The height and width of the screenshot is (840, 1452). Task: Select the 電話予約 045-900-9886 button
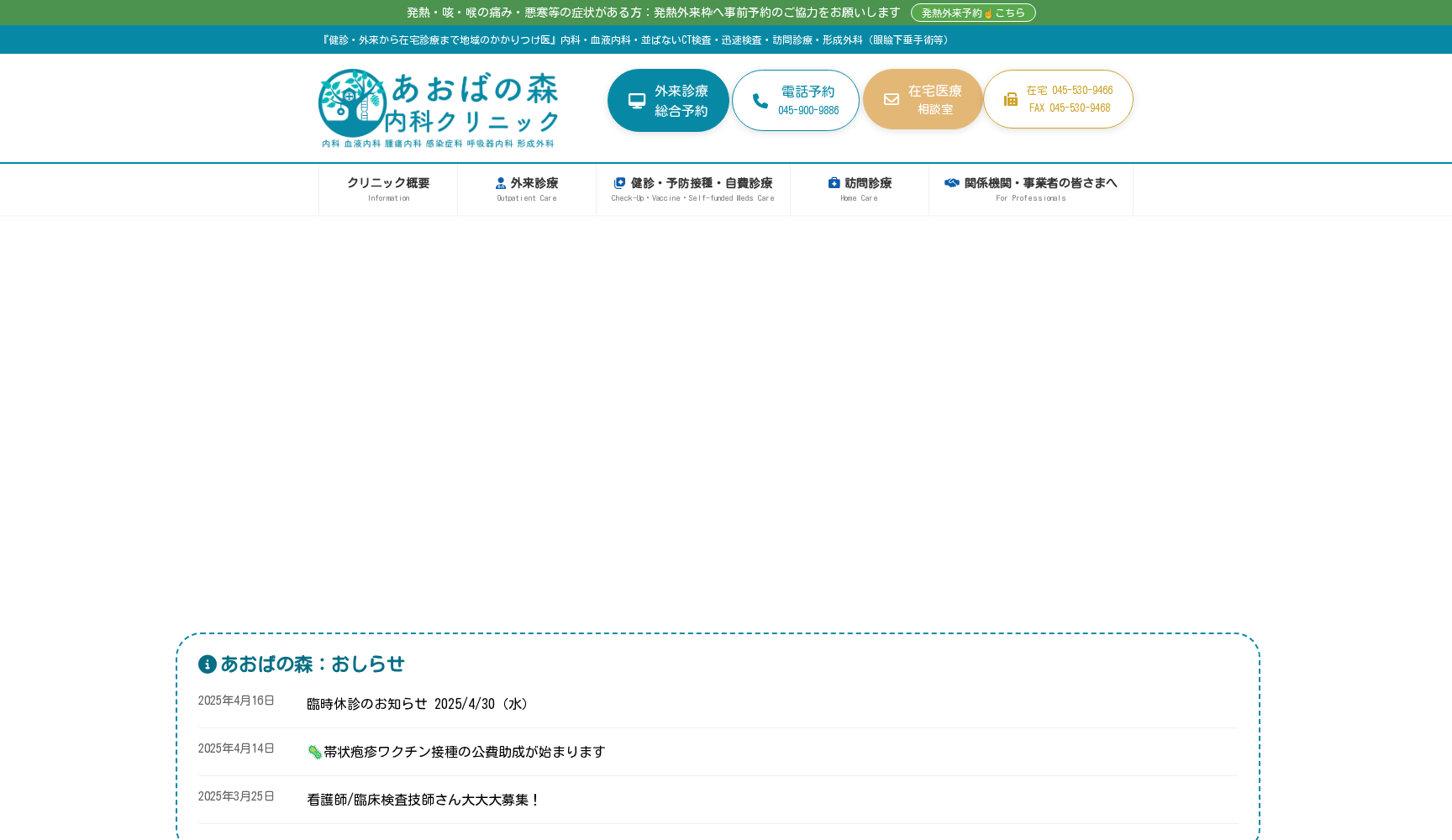[796, 101]
